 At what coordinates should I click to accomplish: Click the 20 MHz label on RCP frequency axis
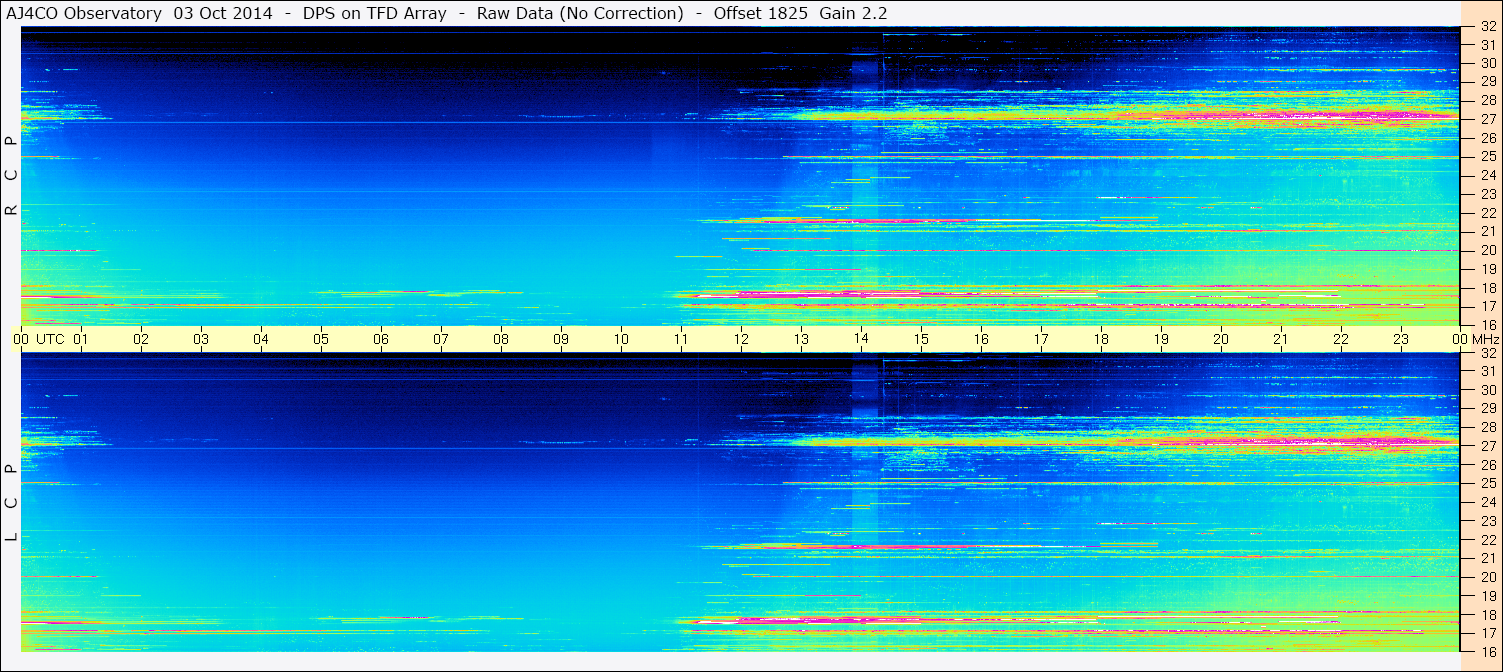[1488, 250]
